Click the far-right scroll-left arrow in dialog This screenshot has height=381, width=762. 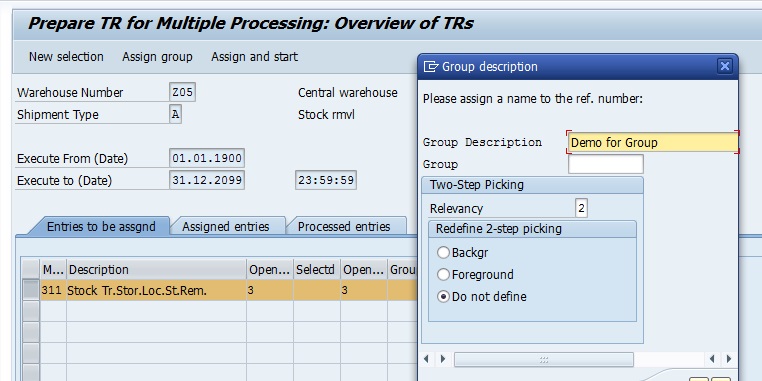click(x=712, y=360)
